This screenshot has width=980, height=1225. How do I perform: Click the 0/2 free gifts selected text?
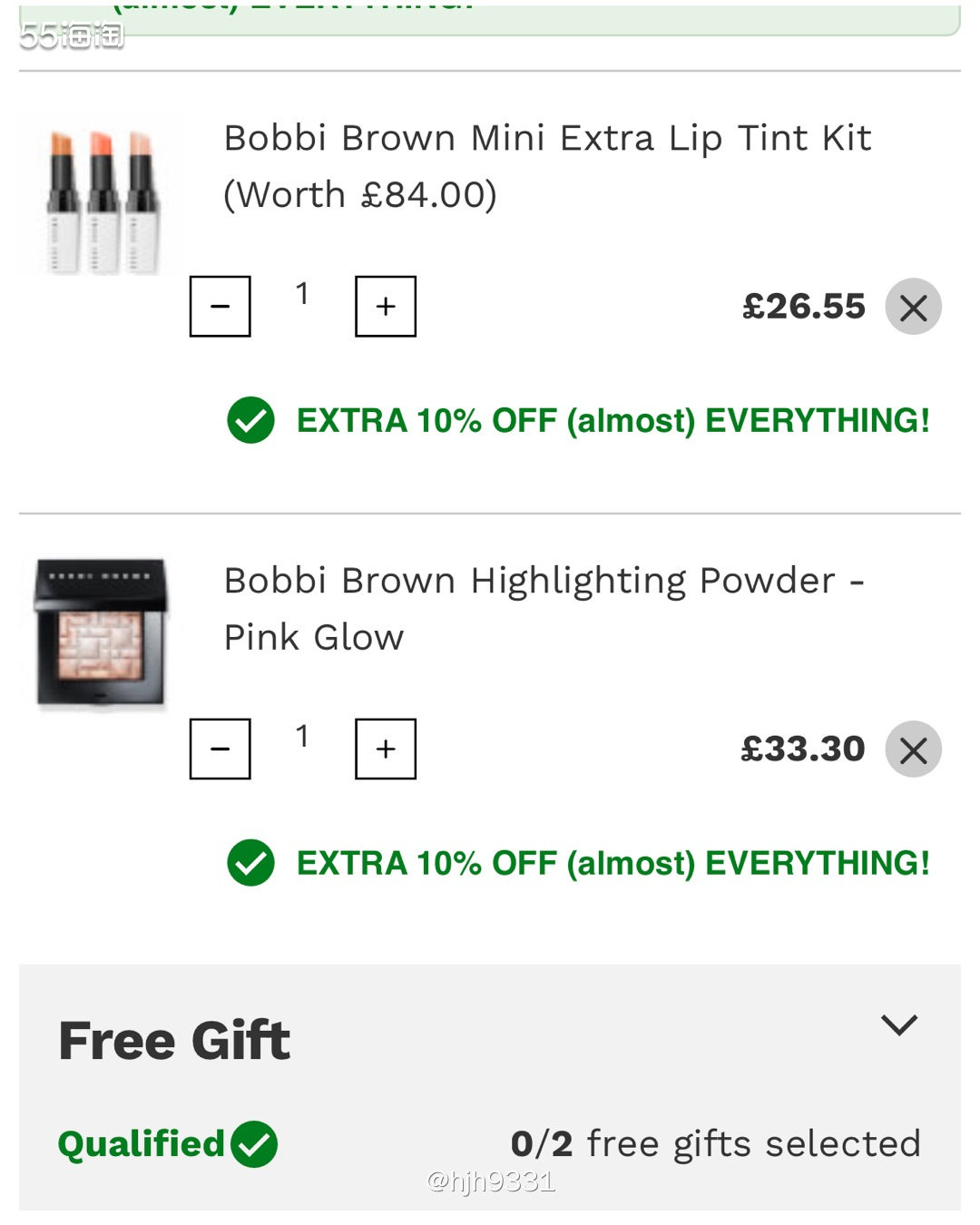[x=715, y=1144]
